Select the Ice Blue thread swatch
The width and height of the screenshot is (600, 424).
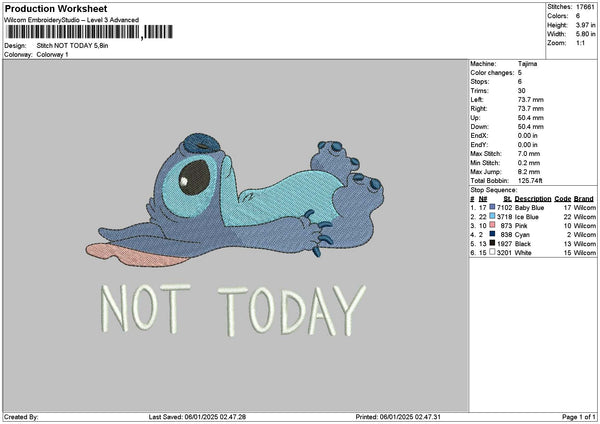click(494, 216)
